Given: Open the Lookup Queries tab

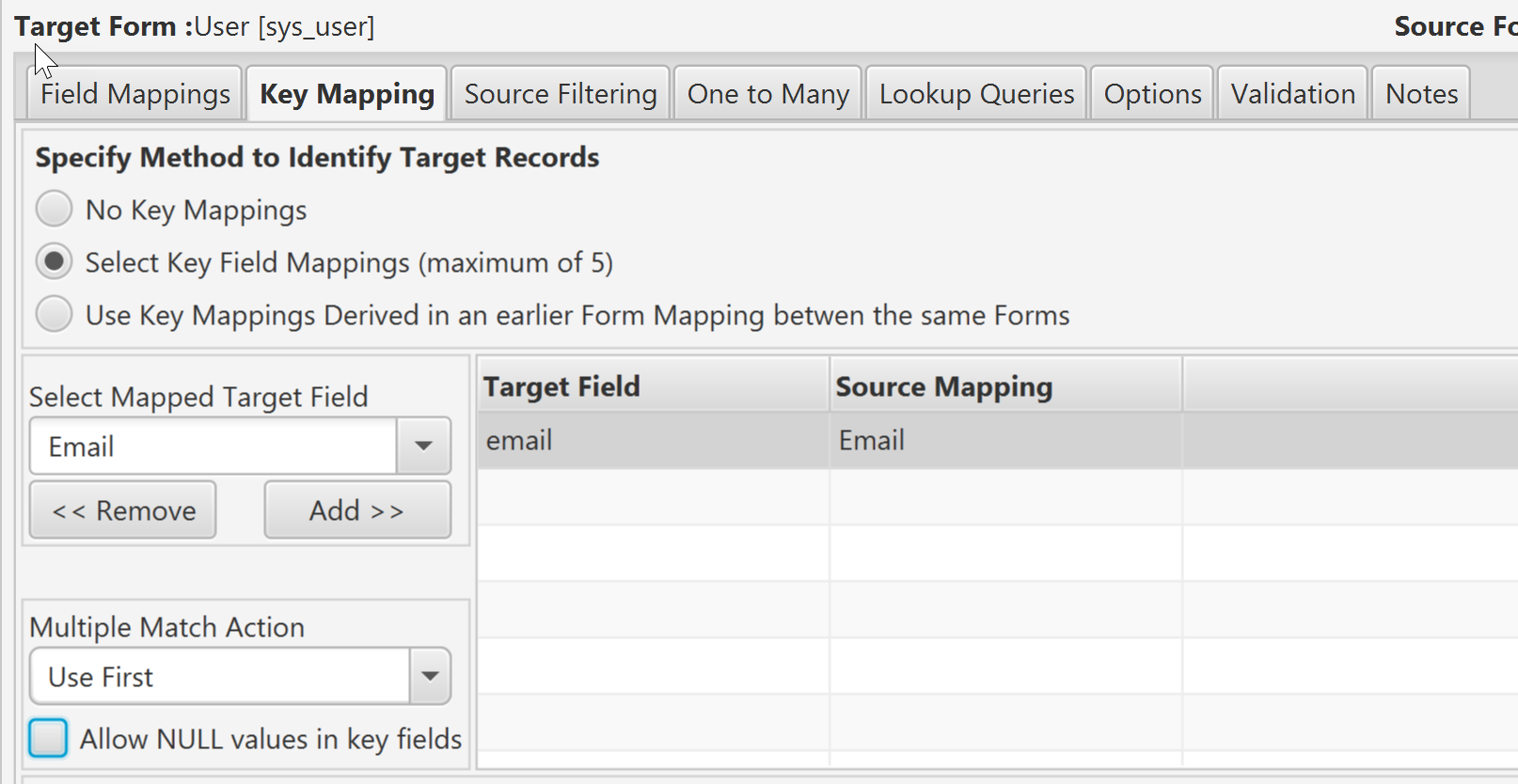Looking at the screenshot, I should (976, 94).
